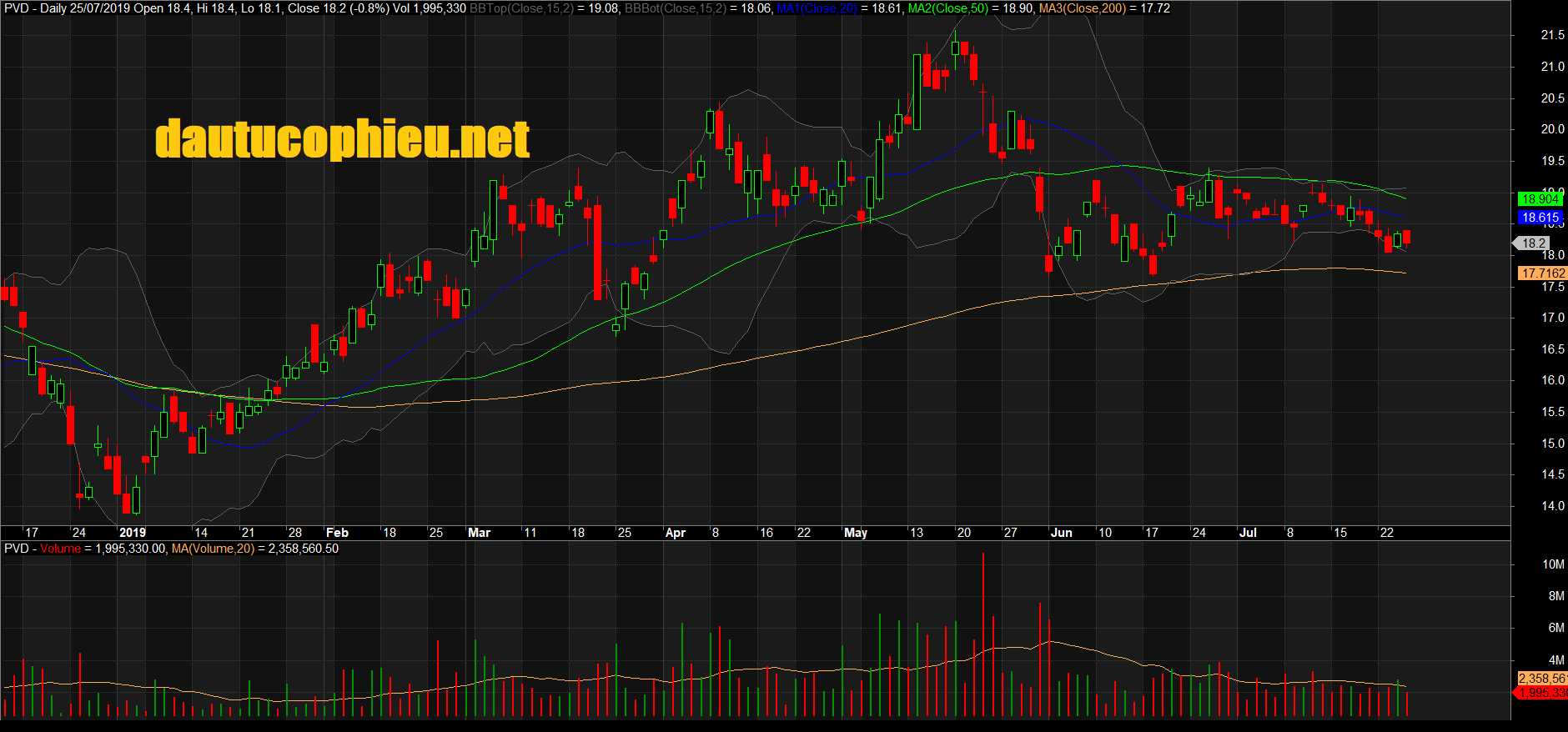Select the MA1(Close,20) label in header
Viewport: 1568px width, 732px height.
pos(817,8)
